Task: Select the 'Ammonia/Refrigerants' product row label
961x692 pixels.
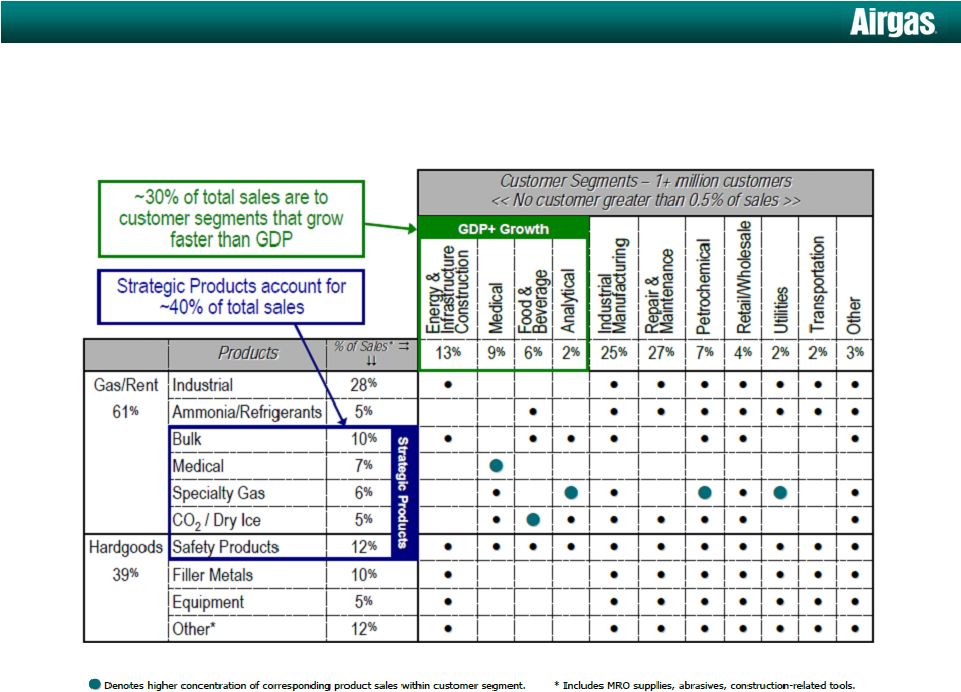Action: tap(247, 413)
